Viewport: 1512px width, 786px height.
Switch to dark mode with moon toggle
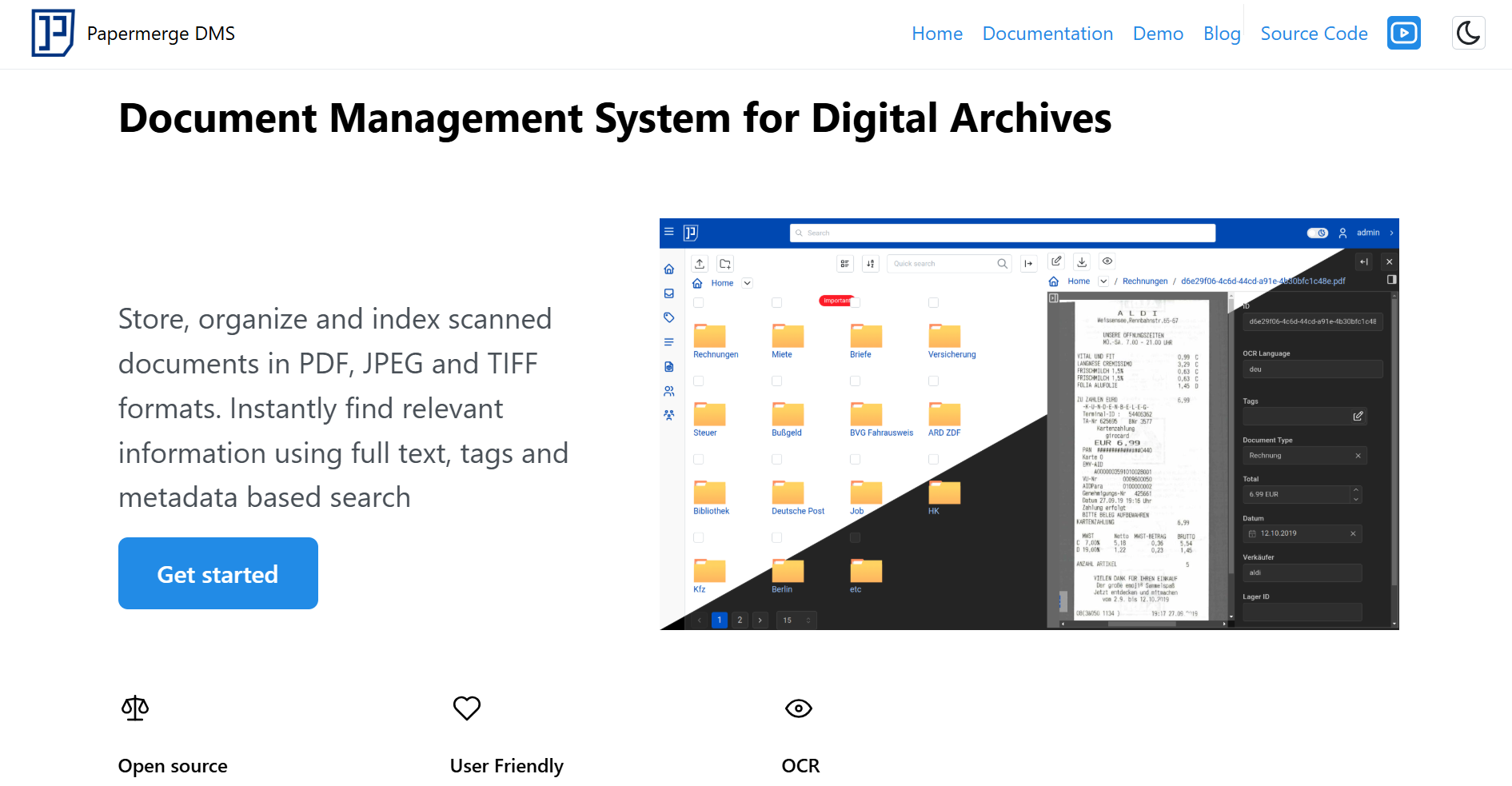click(1468, 33)
